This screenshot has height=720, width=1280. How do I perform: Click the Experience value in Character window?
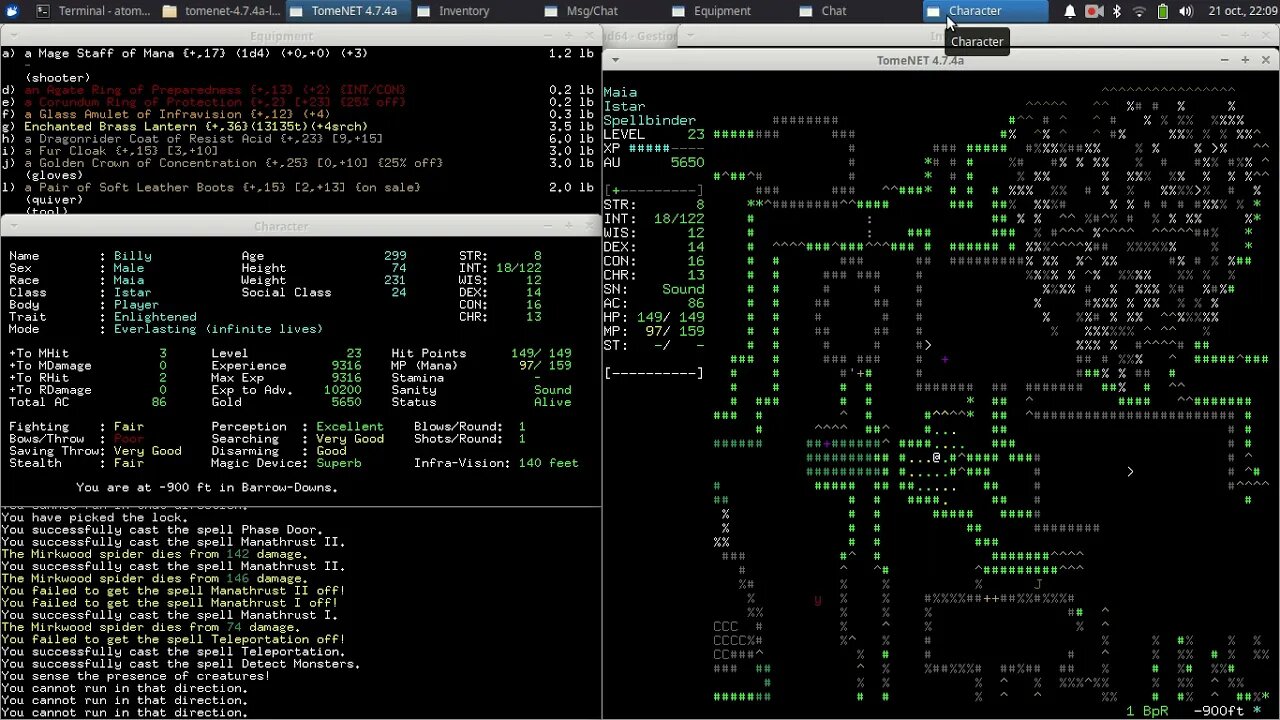coord(346,366)
